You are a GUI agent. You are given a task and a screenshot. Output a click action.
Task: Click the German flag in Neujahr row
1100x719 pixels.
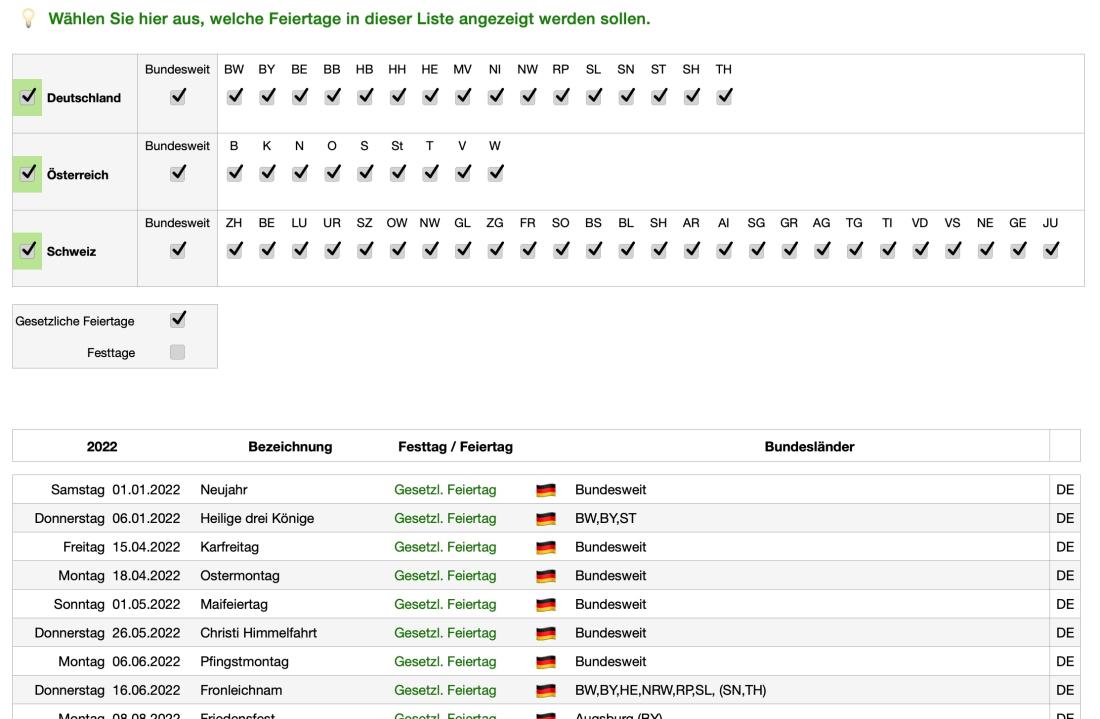click(545, 491)
